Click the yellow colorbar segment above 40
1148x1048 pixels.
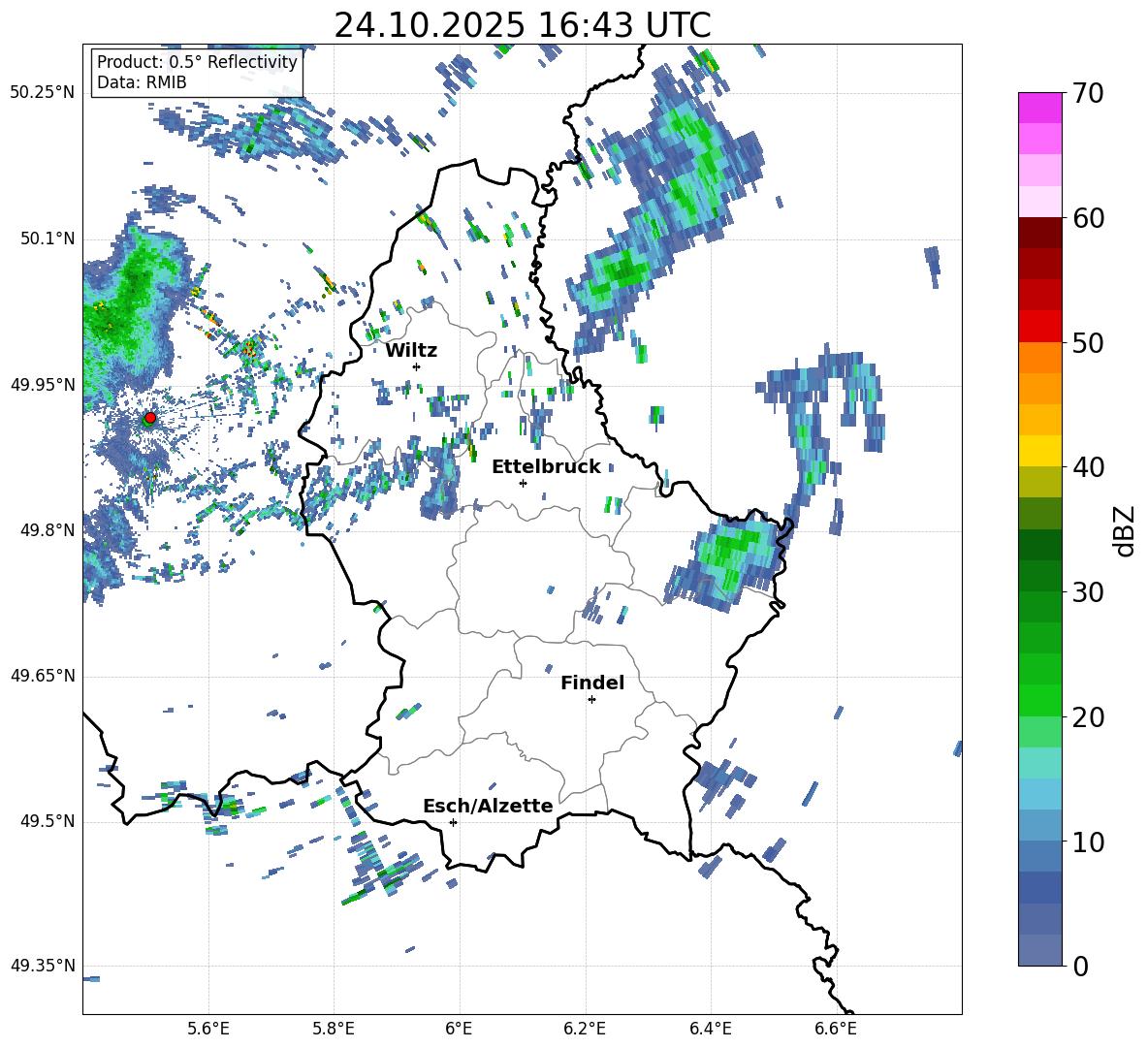coord(1040,451)
